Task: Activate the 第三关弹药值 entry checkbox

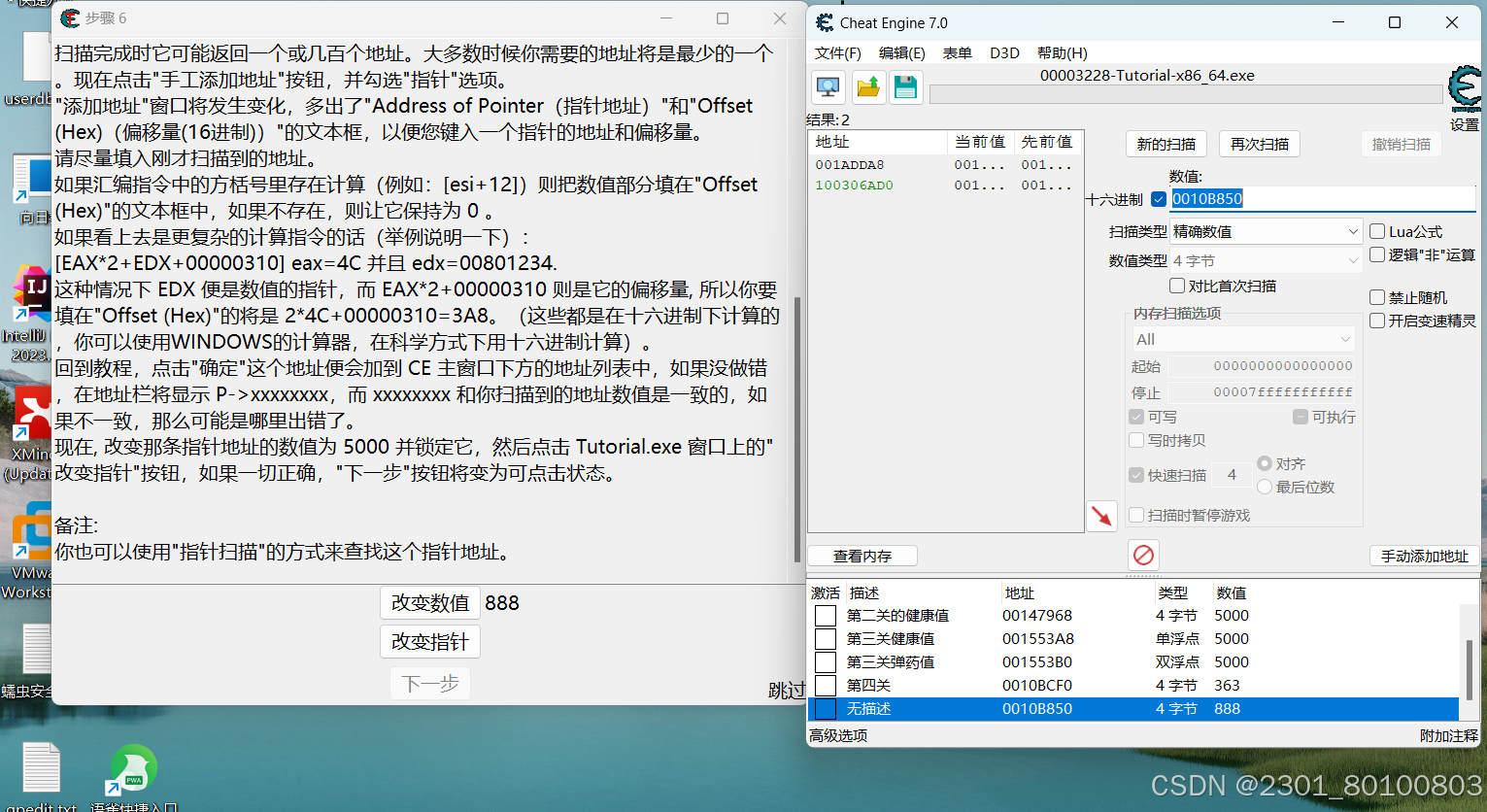Action: (826, 662)
